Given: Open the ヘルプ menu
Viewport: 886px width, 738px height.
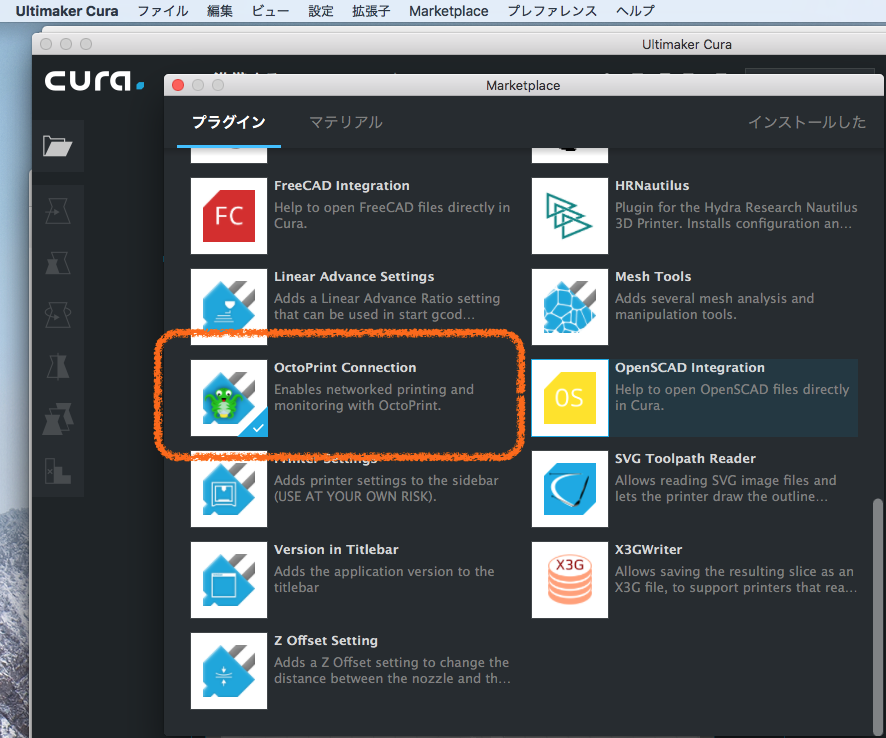Looking at the screenshot, I should [x=635, y=11].
